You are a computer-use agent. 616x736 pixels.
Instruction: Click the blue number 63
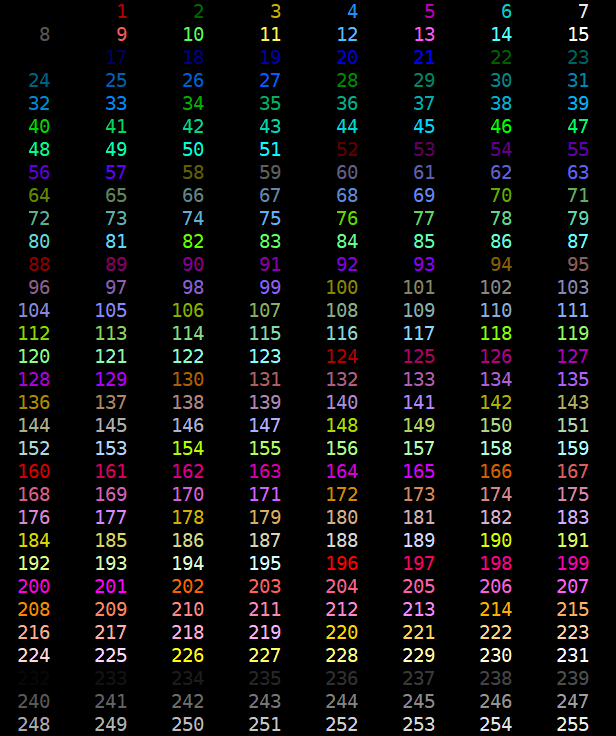pyautogui.click(x=578, y=172)
